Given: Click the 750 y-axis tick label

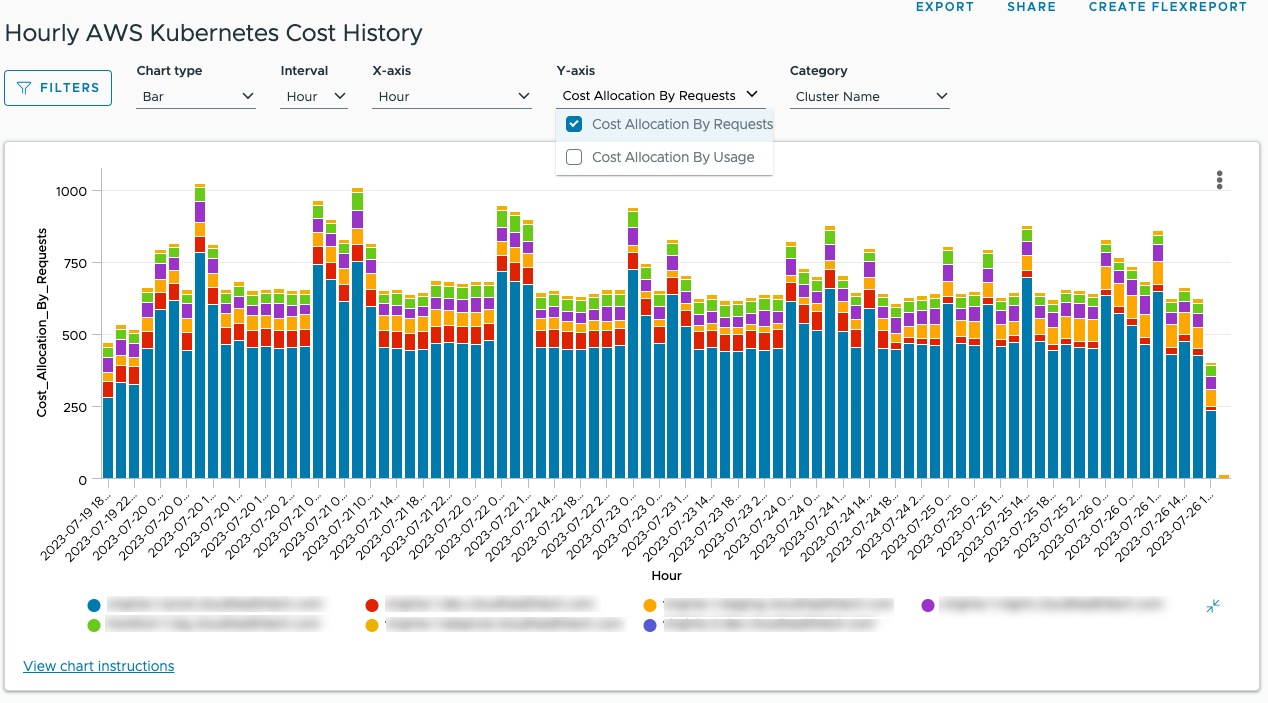Looking at the screenshot, I should click(76, 263).
